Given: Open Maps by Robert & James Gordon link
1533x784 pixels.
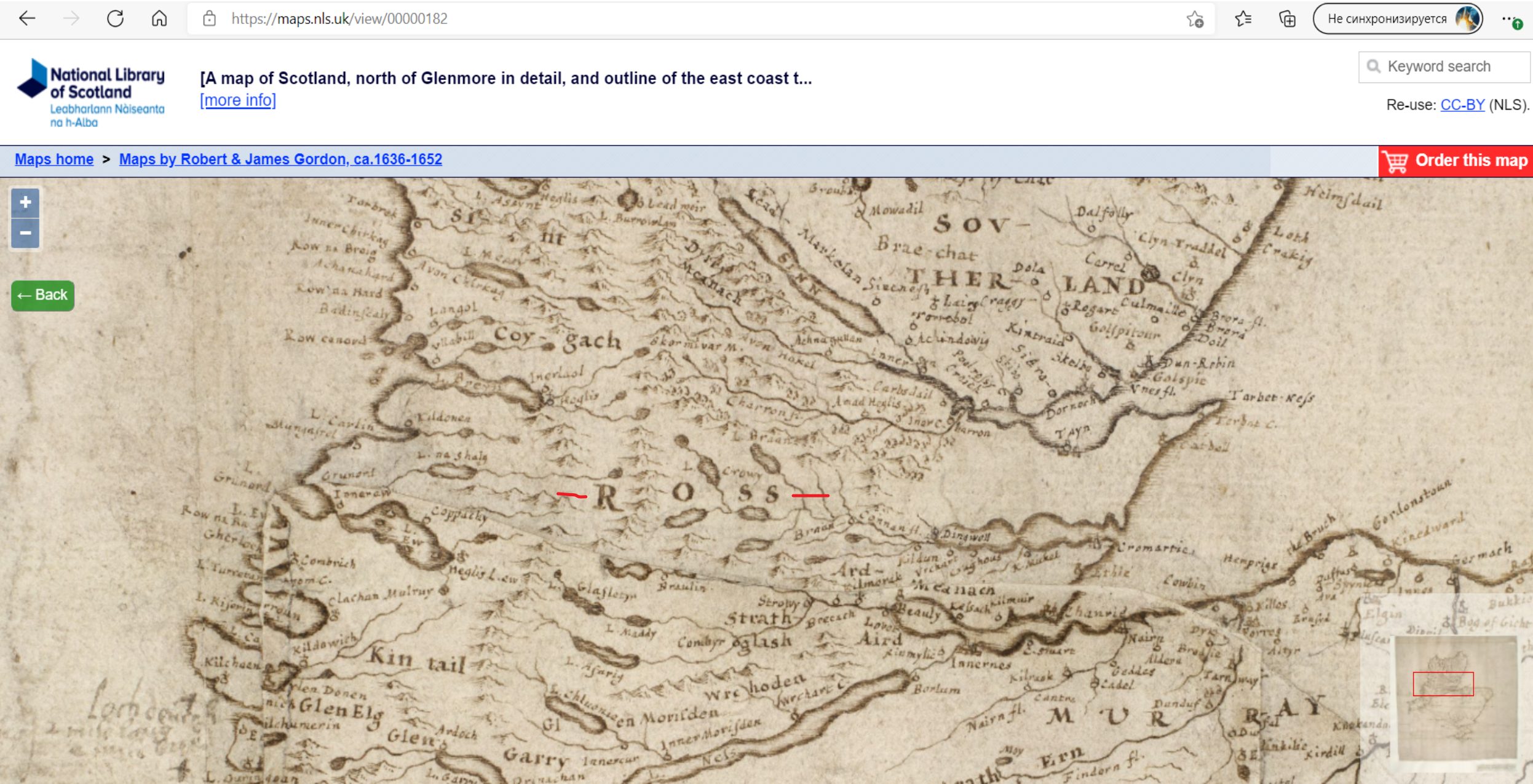Looking at the screenshot, I should (x=280, y=159).
